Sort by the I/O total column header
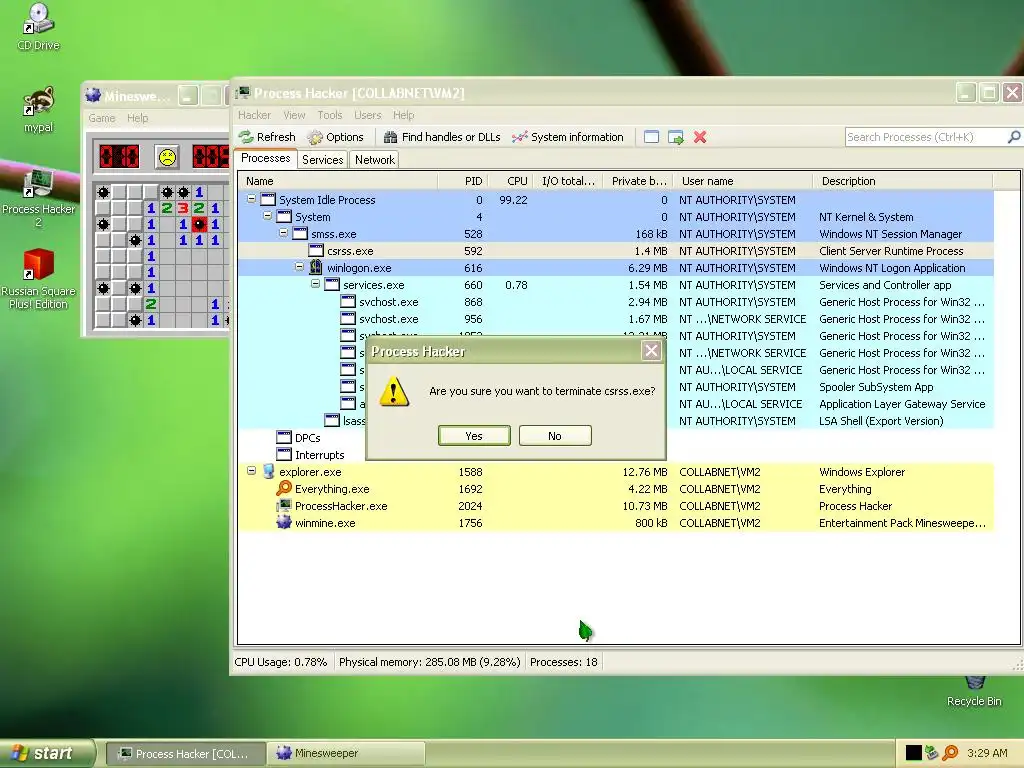 point(568,182)
